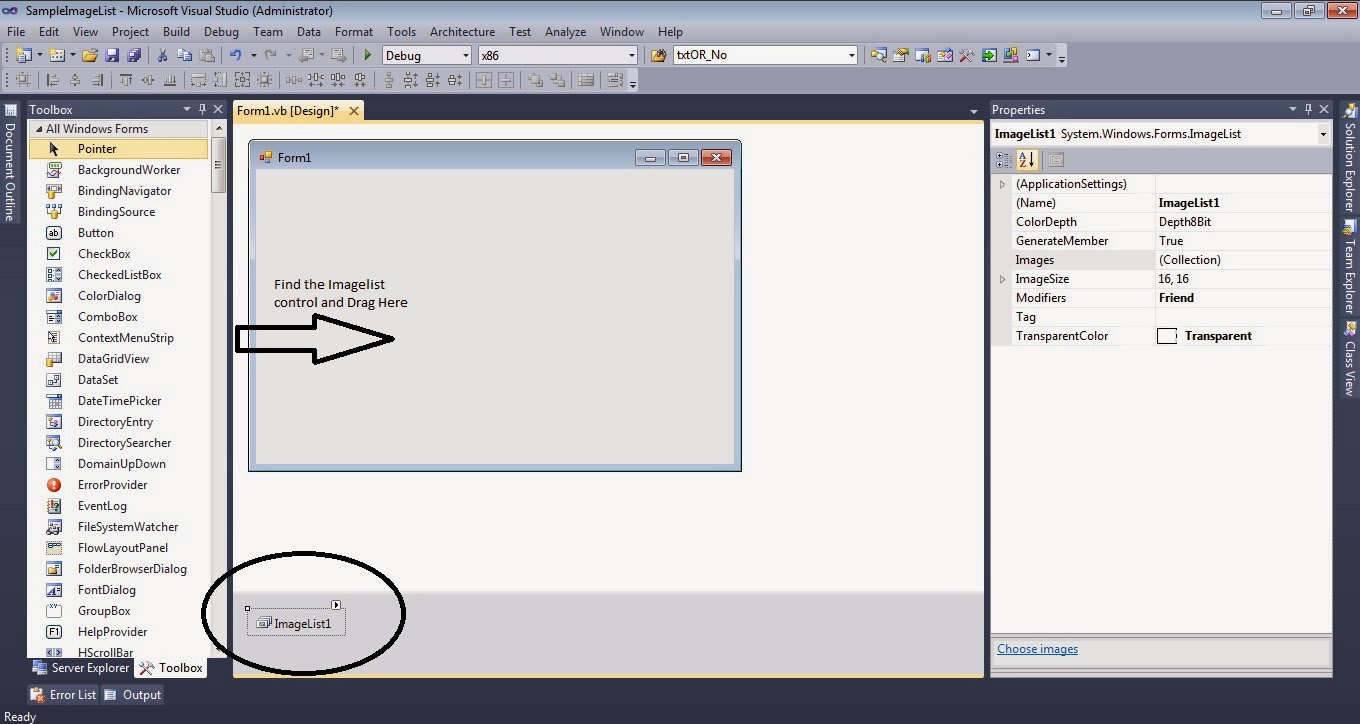The width and height of the screenshot is (1360, 724).
Task: Click the Save All toolbar icon
Action: (x=135, y=55)
